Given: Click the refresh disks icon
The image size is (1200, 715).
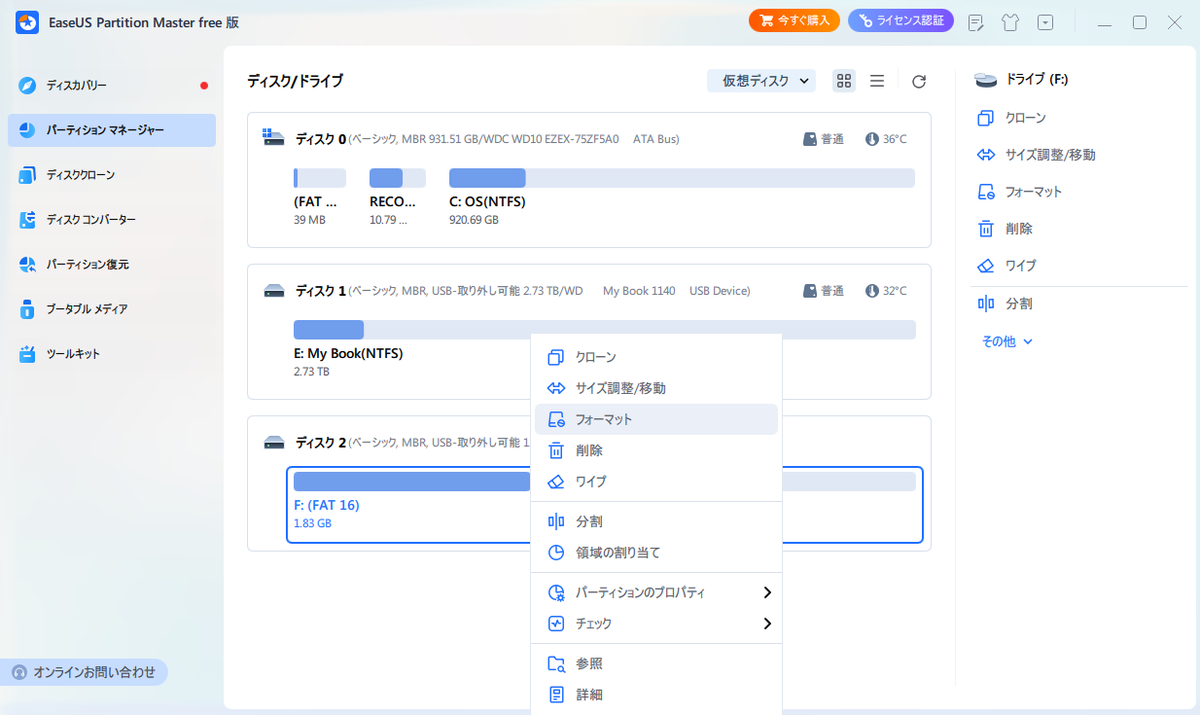Looking at the screenshot, I should point(919,81).
